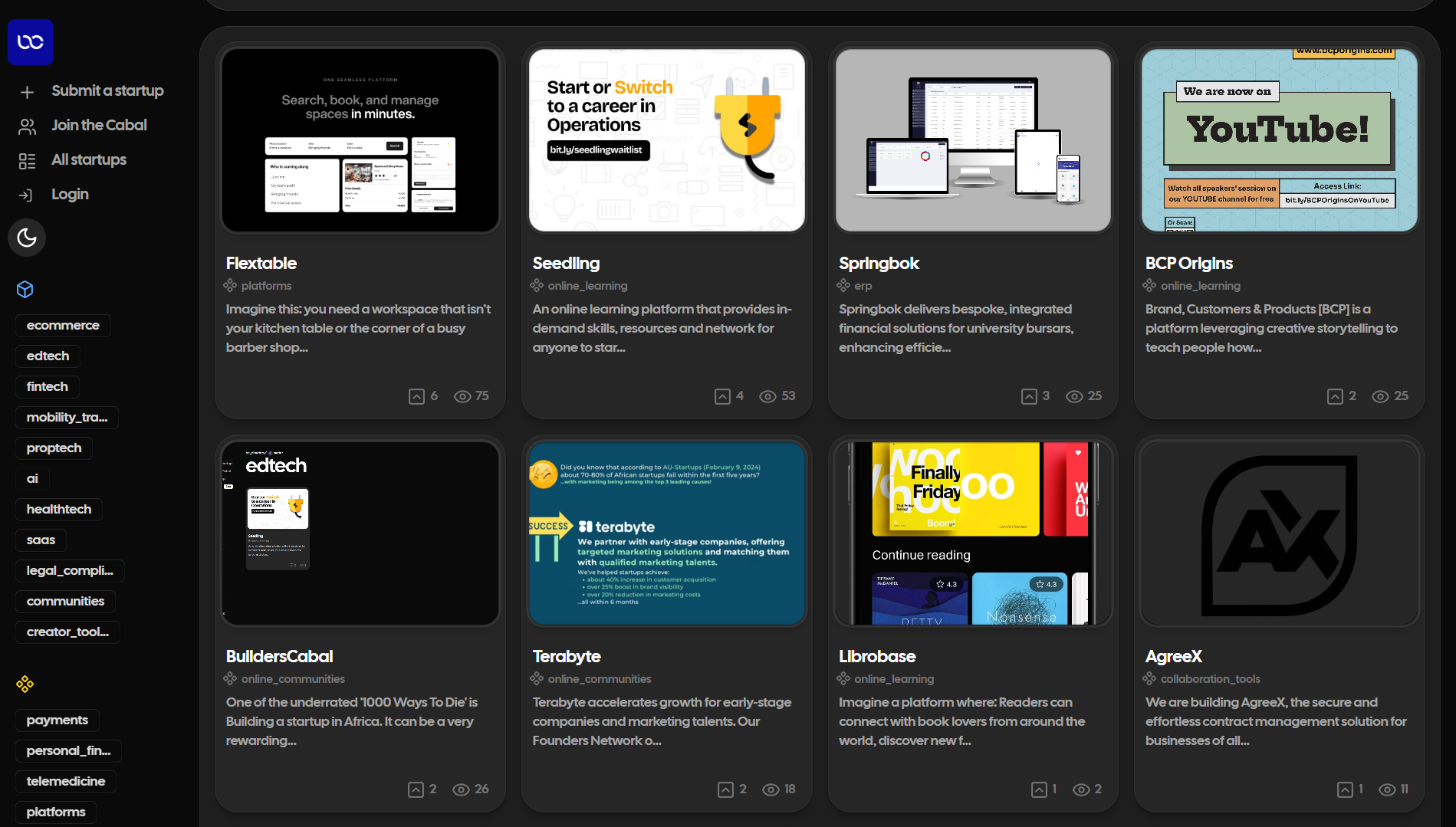Select the legal_compli... category tag
1456x827 pixels.
70,570
